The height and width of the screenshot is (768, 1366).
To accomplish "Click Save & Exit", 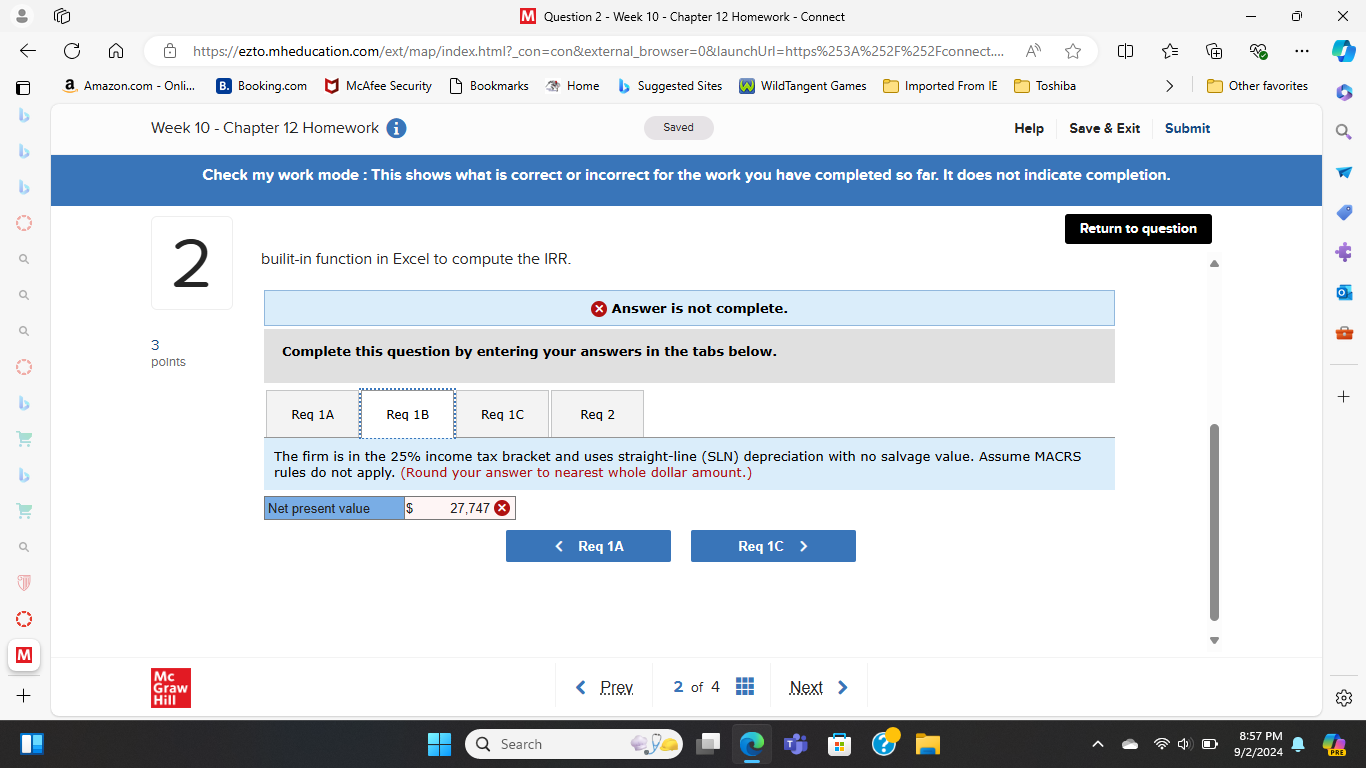I will [x=1104, y=128].
